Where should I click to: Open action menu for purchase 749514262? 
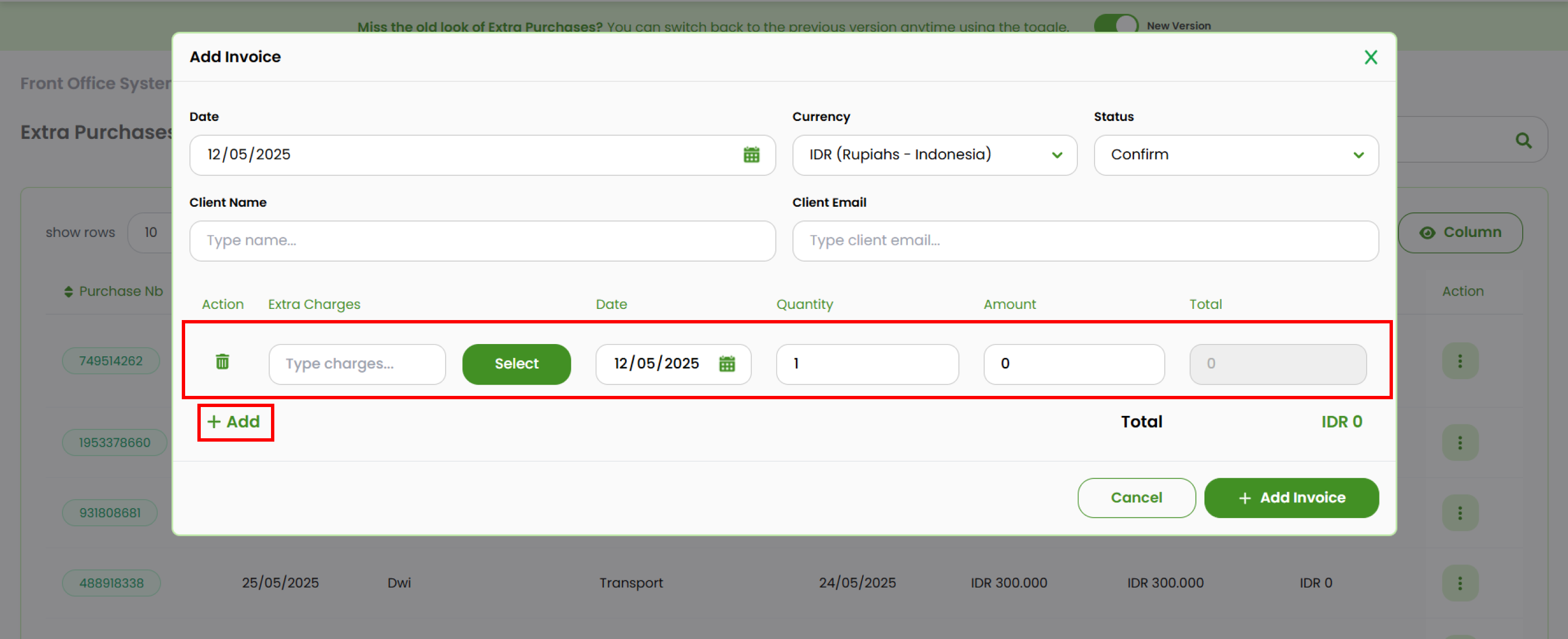(1460, 361)
